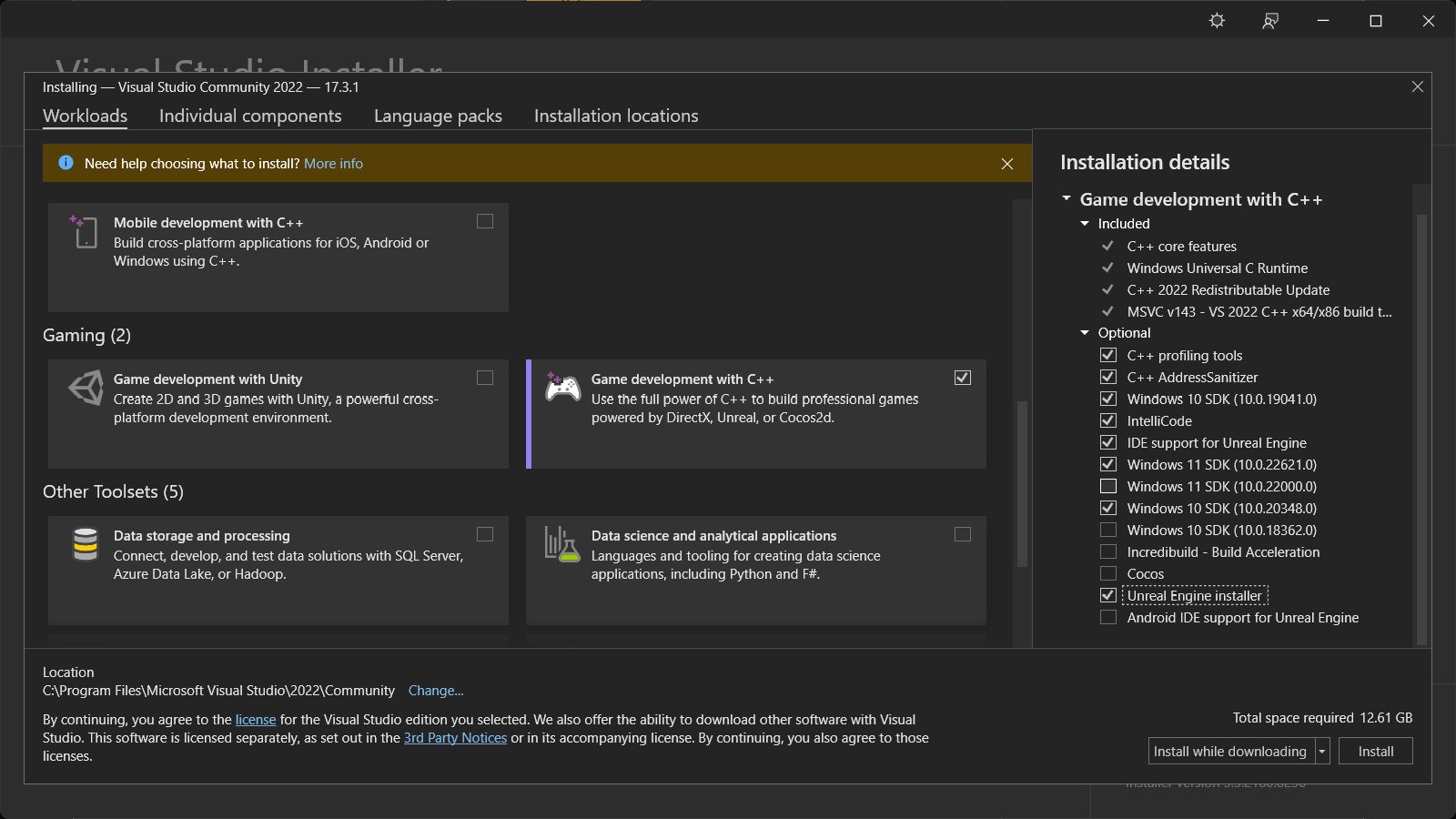Check the Data storage and processing workload
This screenshot has height=819, width=1456.
pos(485,534)
